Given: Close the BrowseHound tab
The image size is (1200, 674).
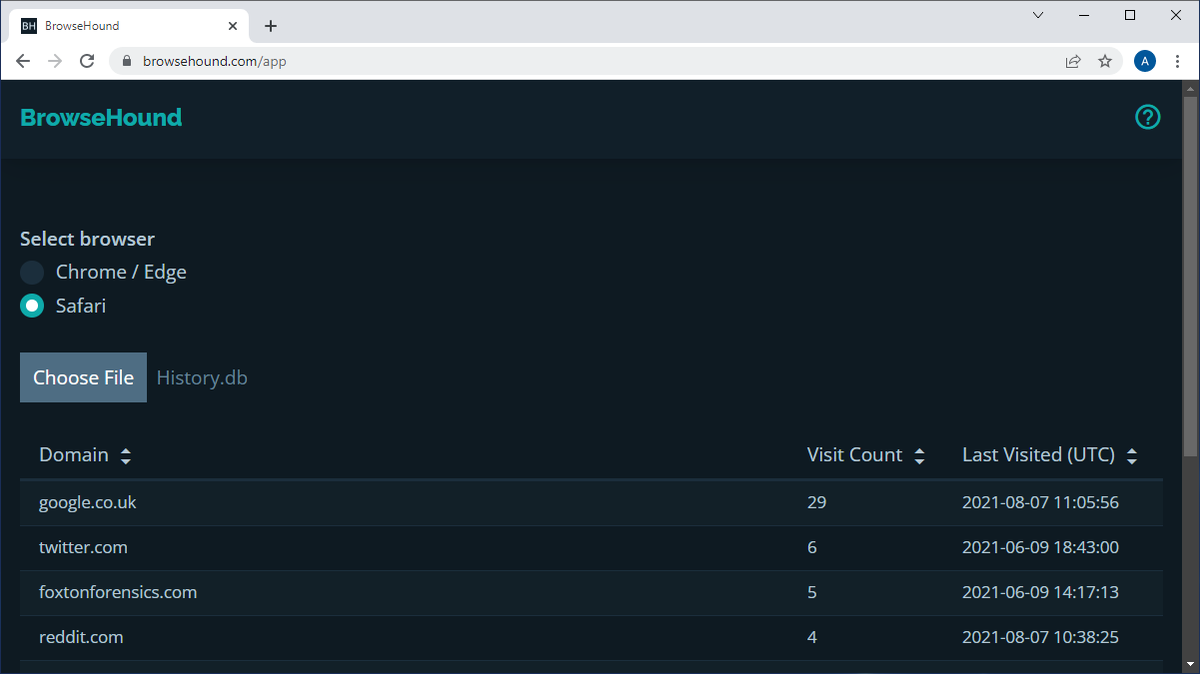Looking at the screenshot, I should [x=232, y=26].
